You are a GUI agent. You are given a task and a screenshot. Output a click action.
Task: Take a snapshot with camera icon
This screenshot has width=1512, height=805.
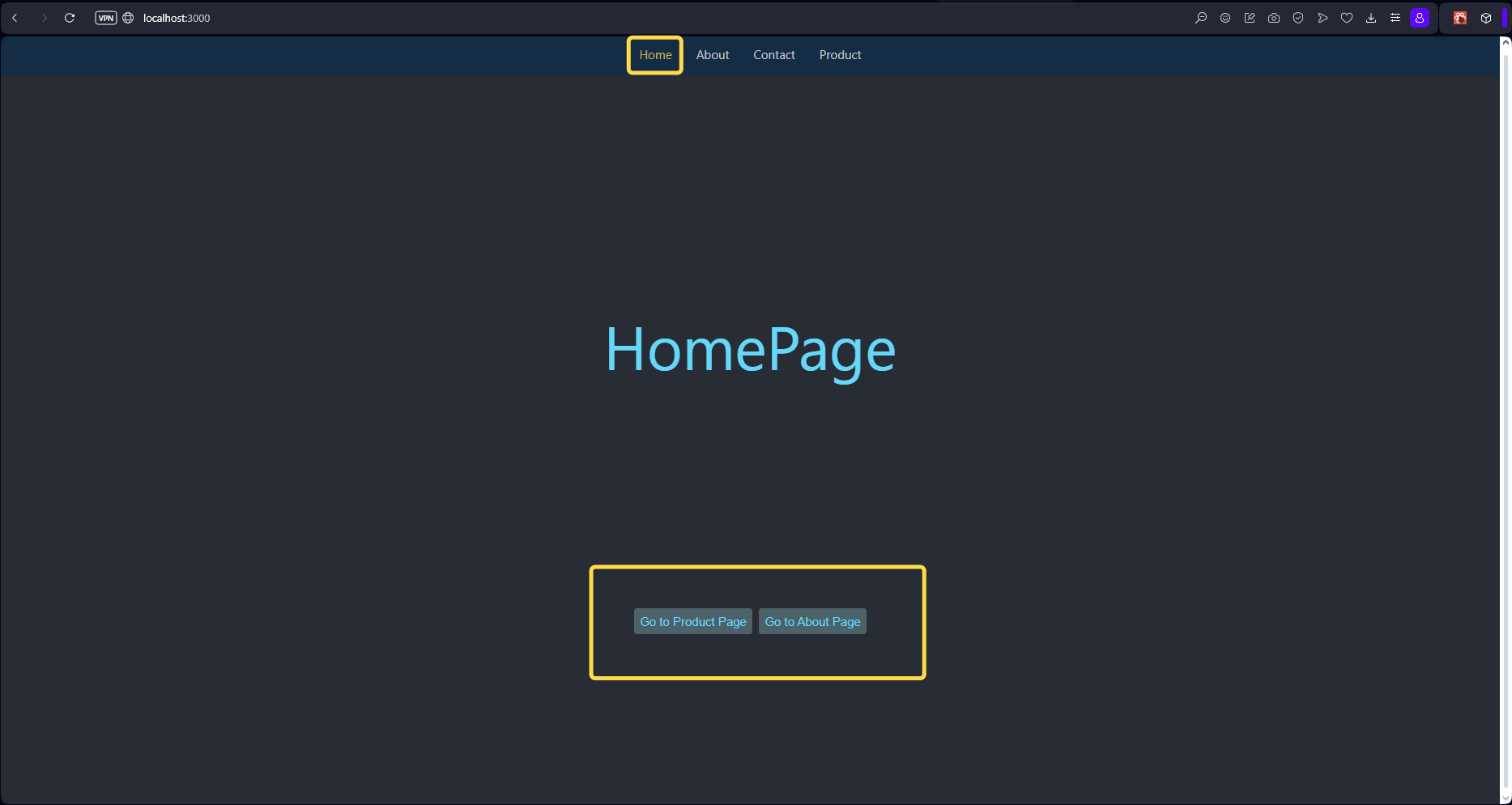[x=1274, y=18]
